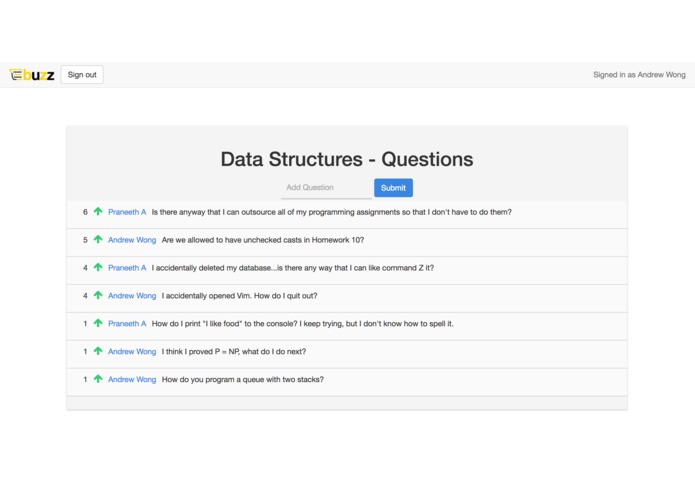The height and width of the screenshot is (494, 695).
Task: Open Andrew Wong link on Vim question
Action: tap(132, 296)
